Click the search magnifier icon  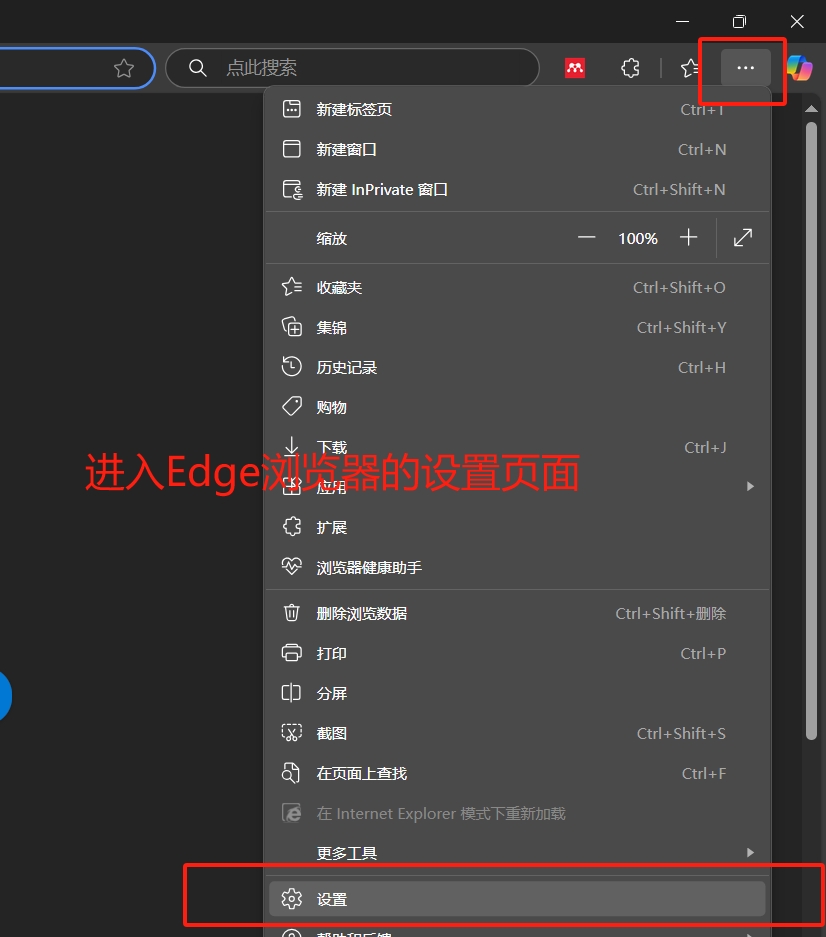(x=198, y=68)
